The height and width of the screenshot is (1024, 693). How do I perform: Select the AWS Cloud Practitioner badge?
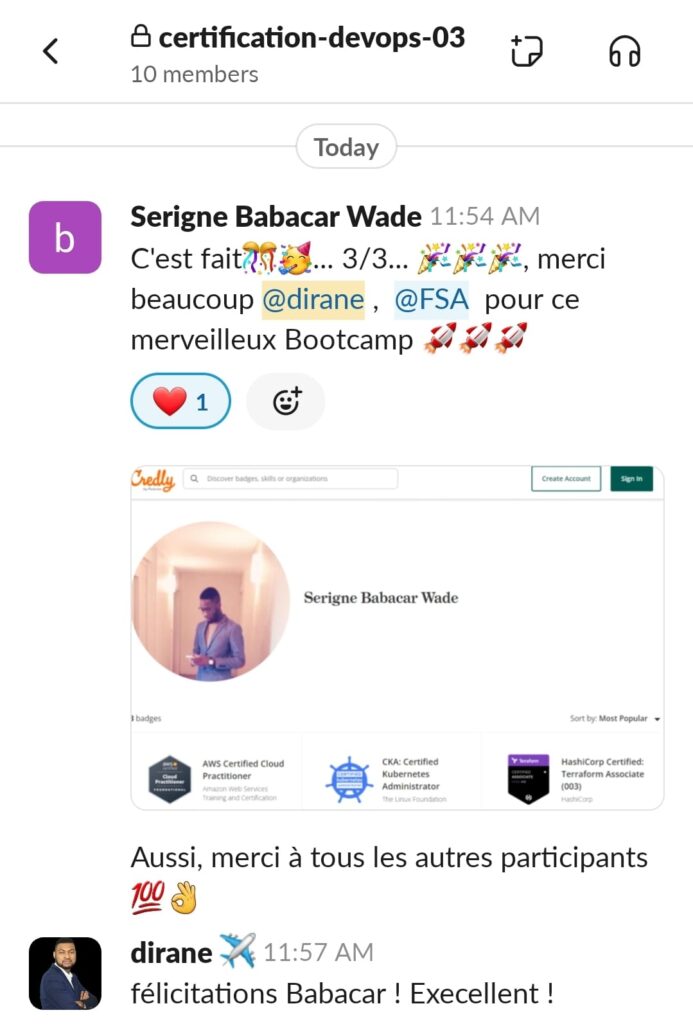[217, 777]
